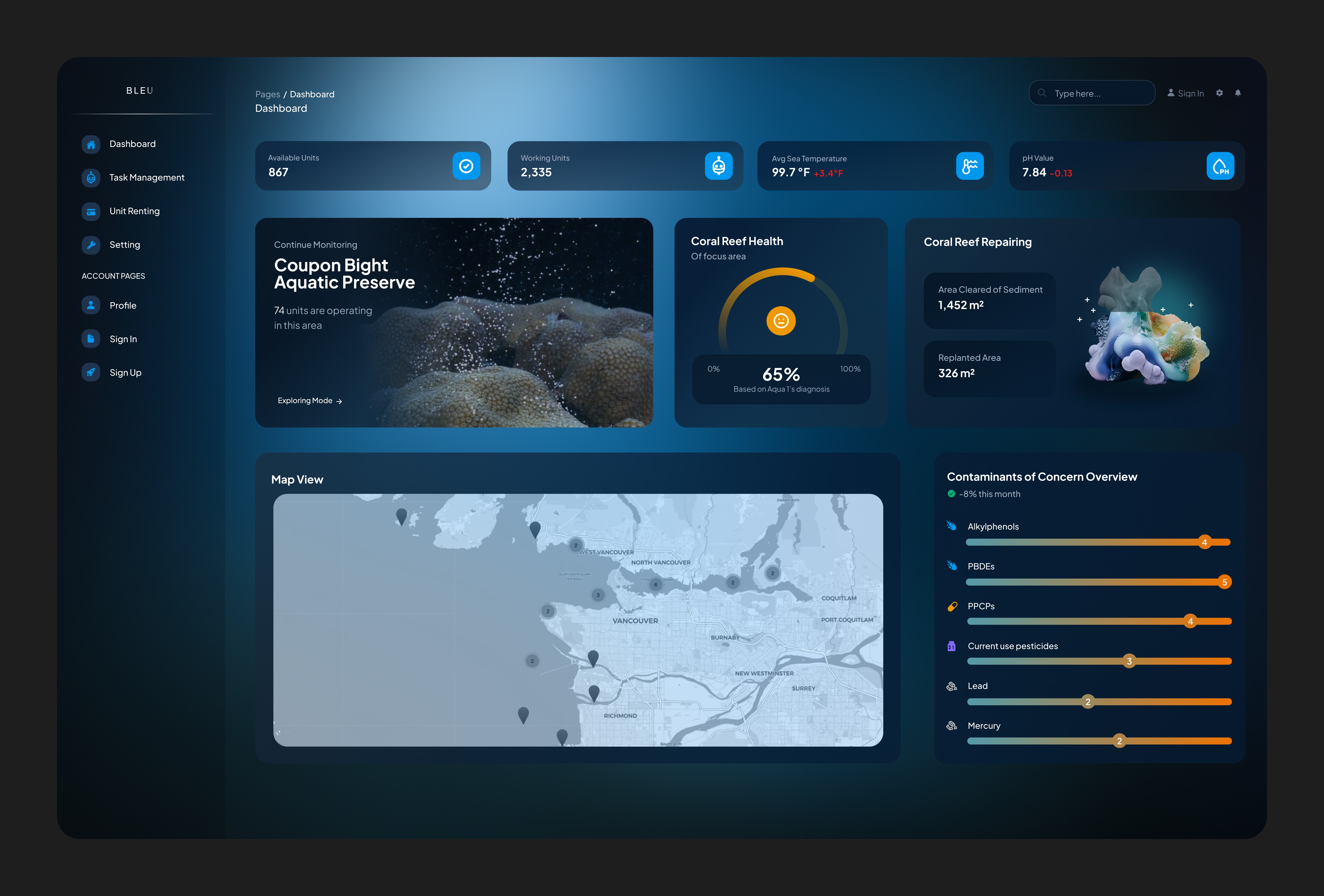
Task: Click the pH Value droplet icon
Action: coord(1220,166)
